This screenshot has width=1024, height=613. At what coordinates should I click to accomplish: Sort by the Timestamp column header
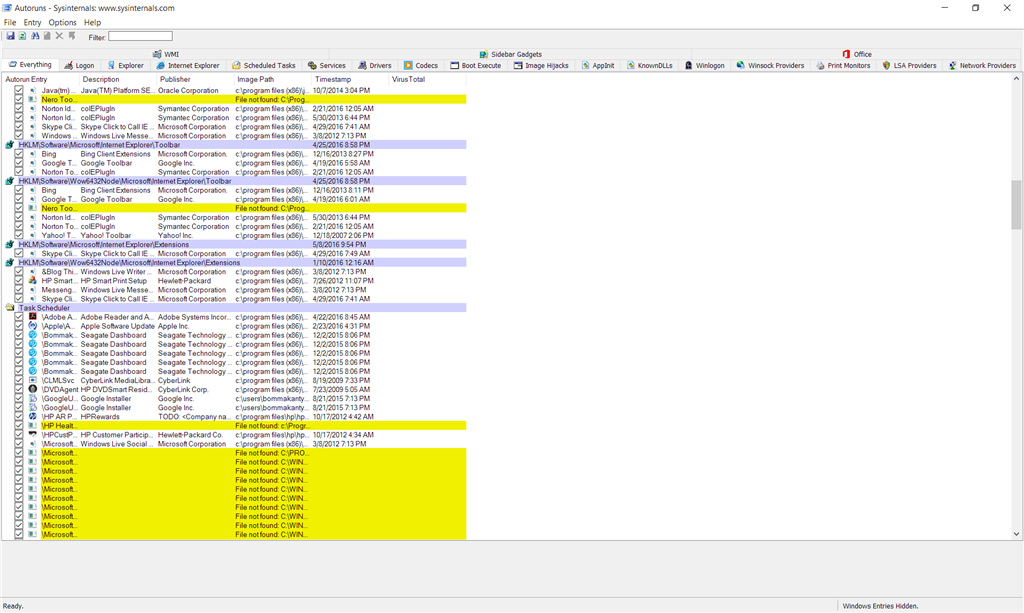(x=350, y=79)
